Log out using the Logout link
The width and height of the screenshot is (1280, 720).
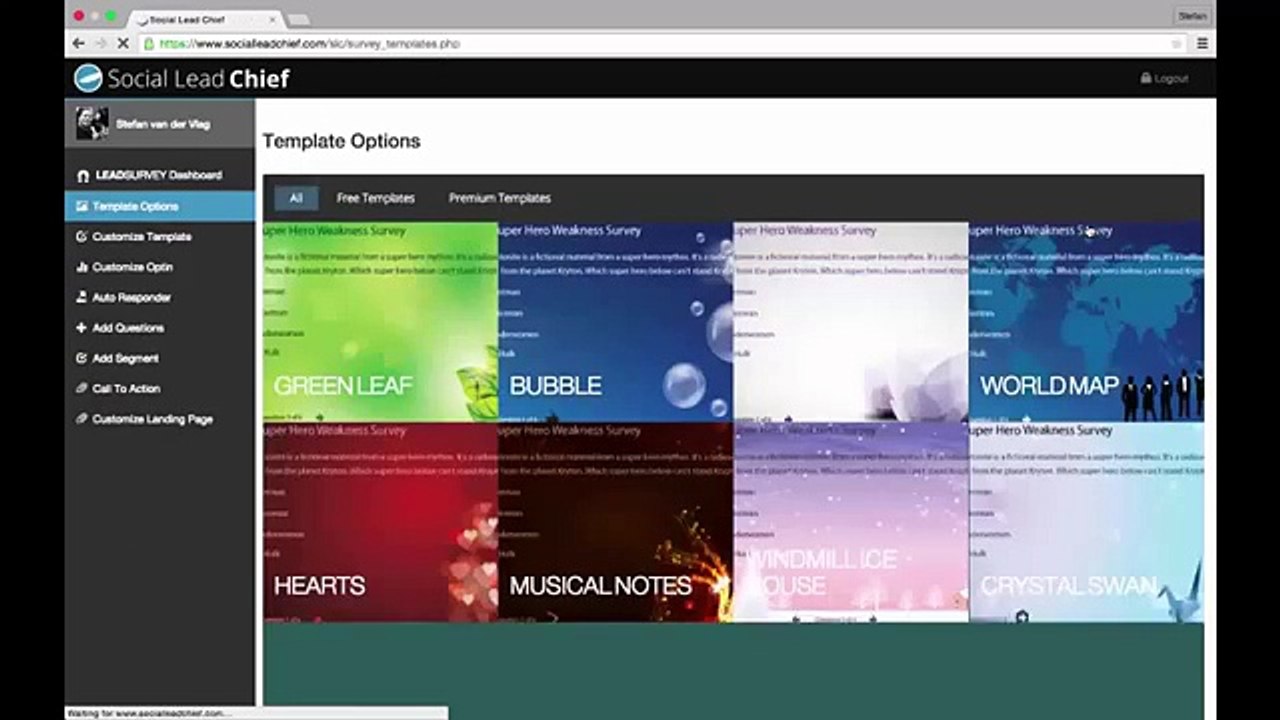pos(1171,78)
